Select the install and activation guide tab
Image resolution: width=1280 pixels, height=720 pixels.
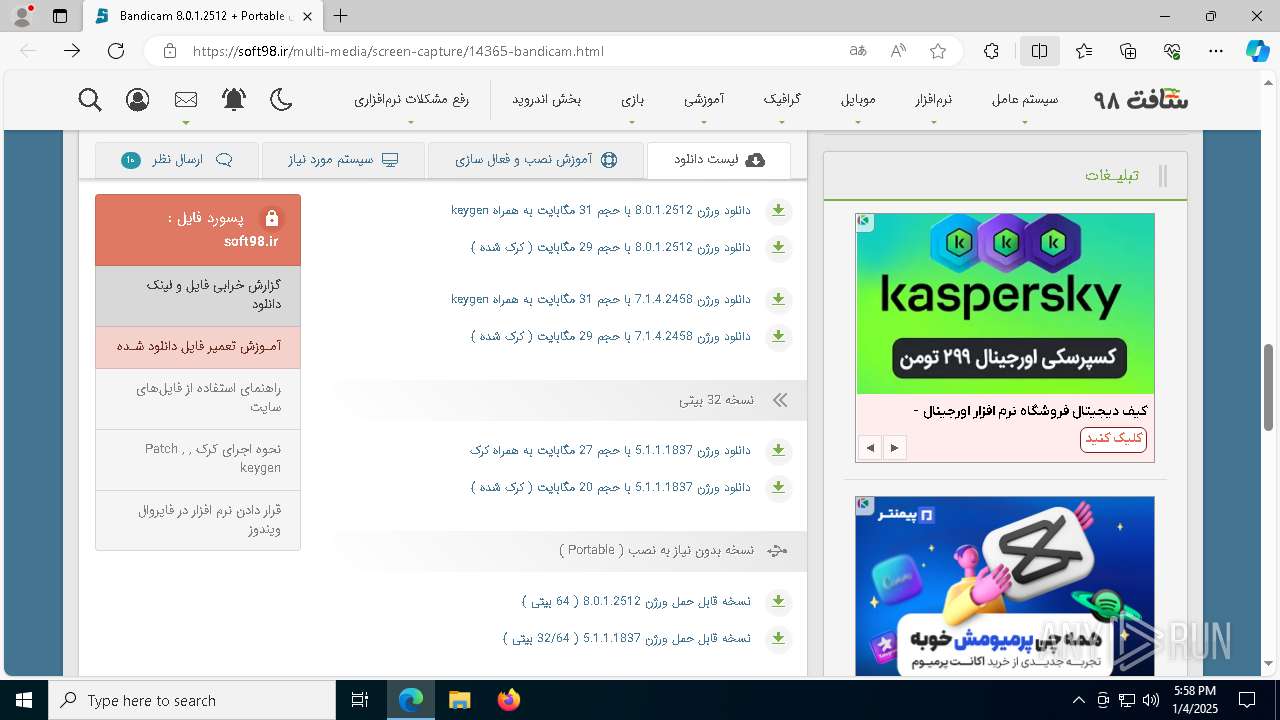(x=536, y=160)
